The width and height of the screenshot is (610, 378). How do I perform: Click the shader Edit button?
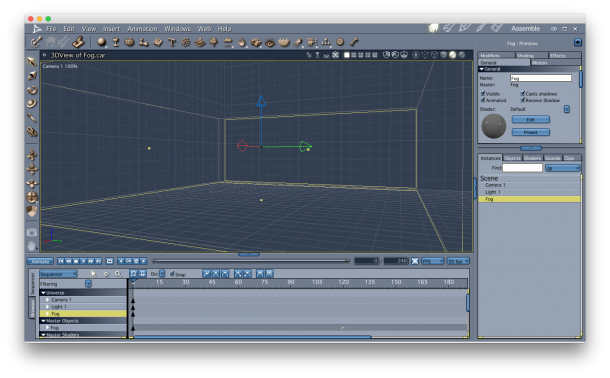(531, 119)
